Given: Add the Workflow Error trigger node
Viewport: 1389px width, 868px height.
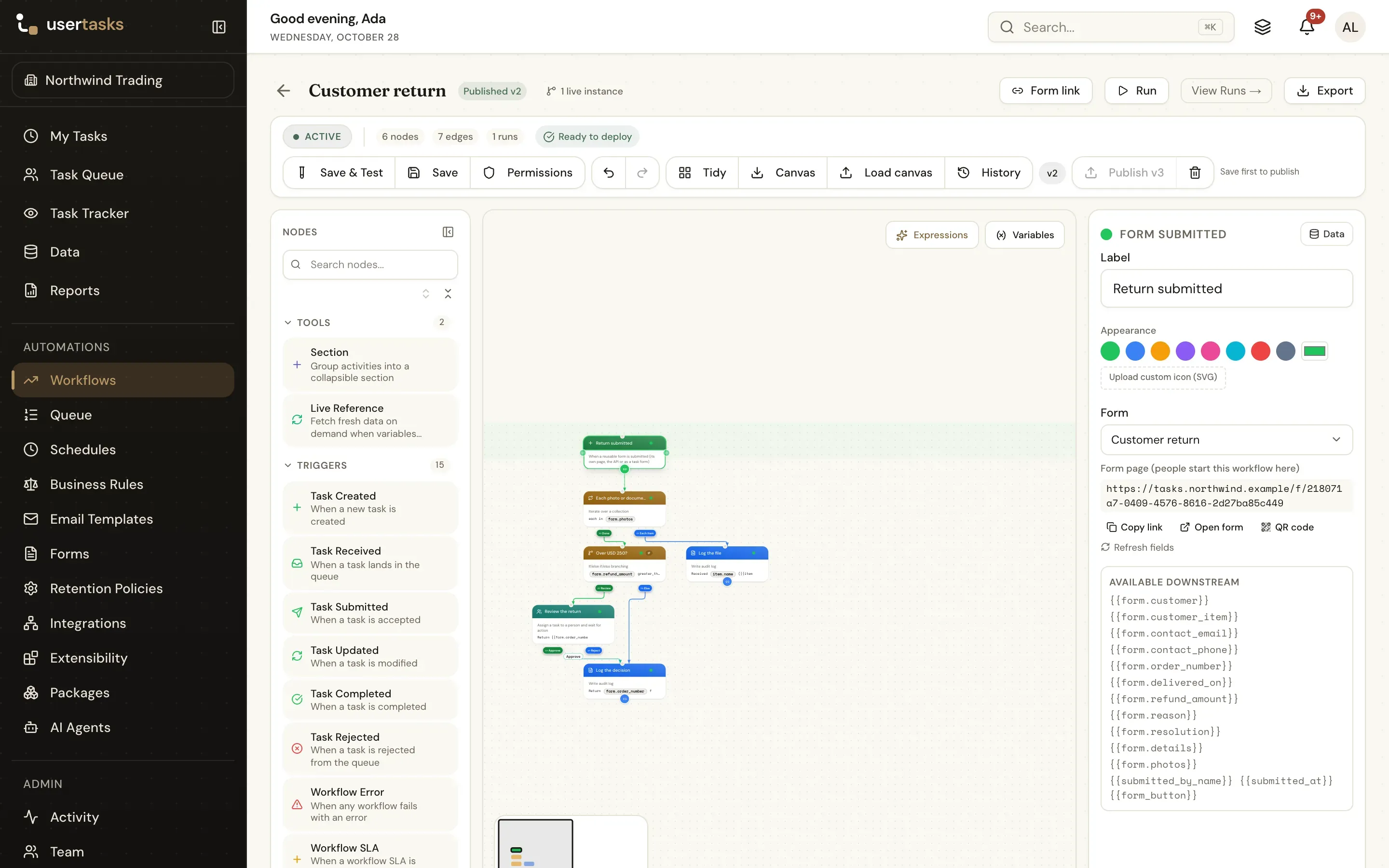Looking at the screenshot, I should point(370,804).
